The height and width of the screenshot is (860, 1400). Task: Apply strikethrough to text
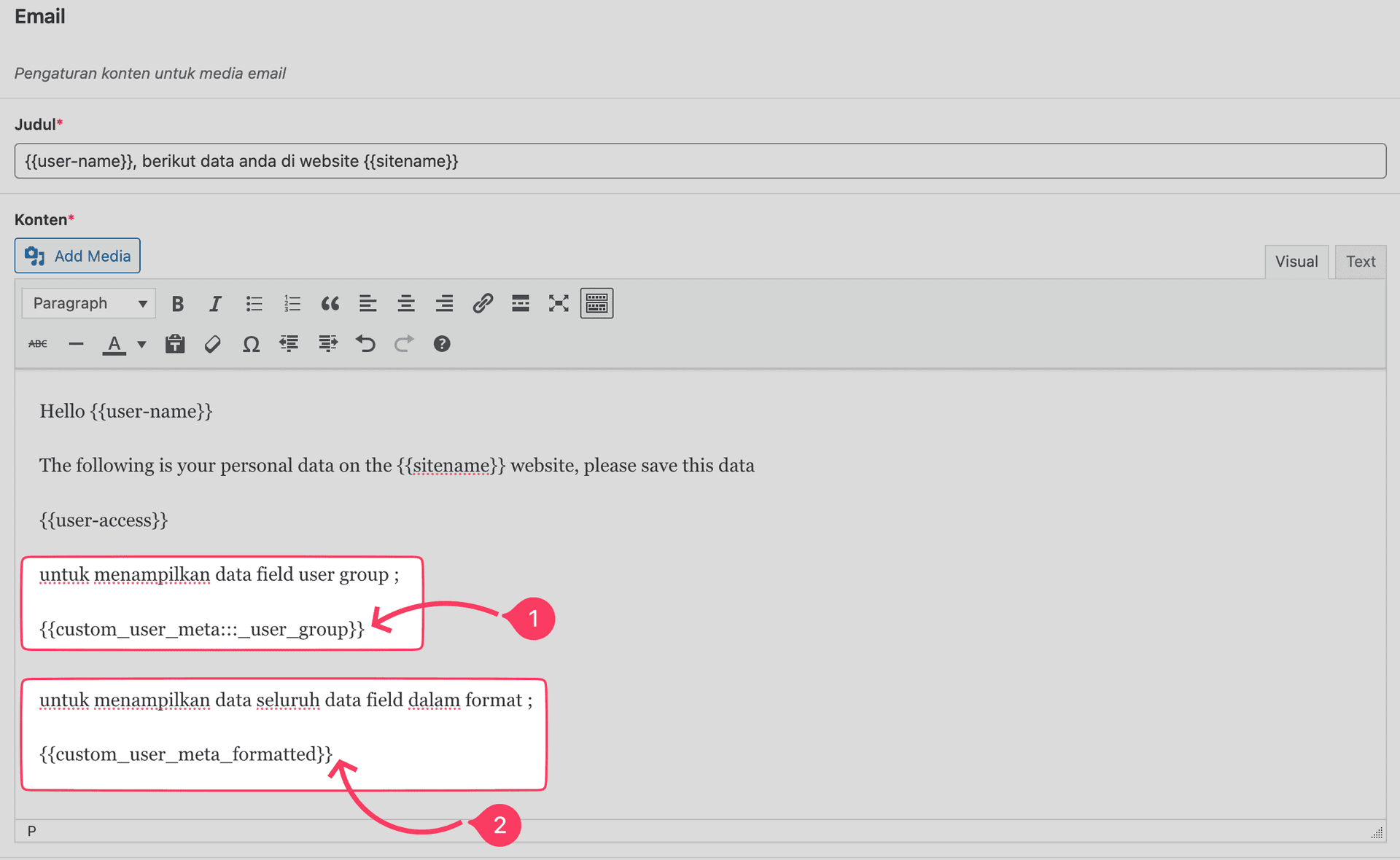pos(37,343)
